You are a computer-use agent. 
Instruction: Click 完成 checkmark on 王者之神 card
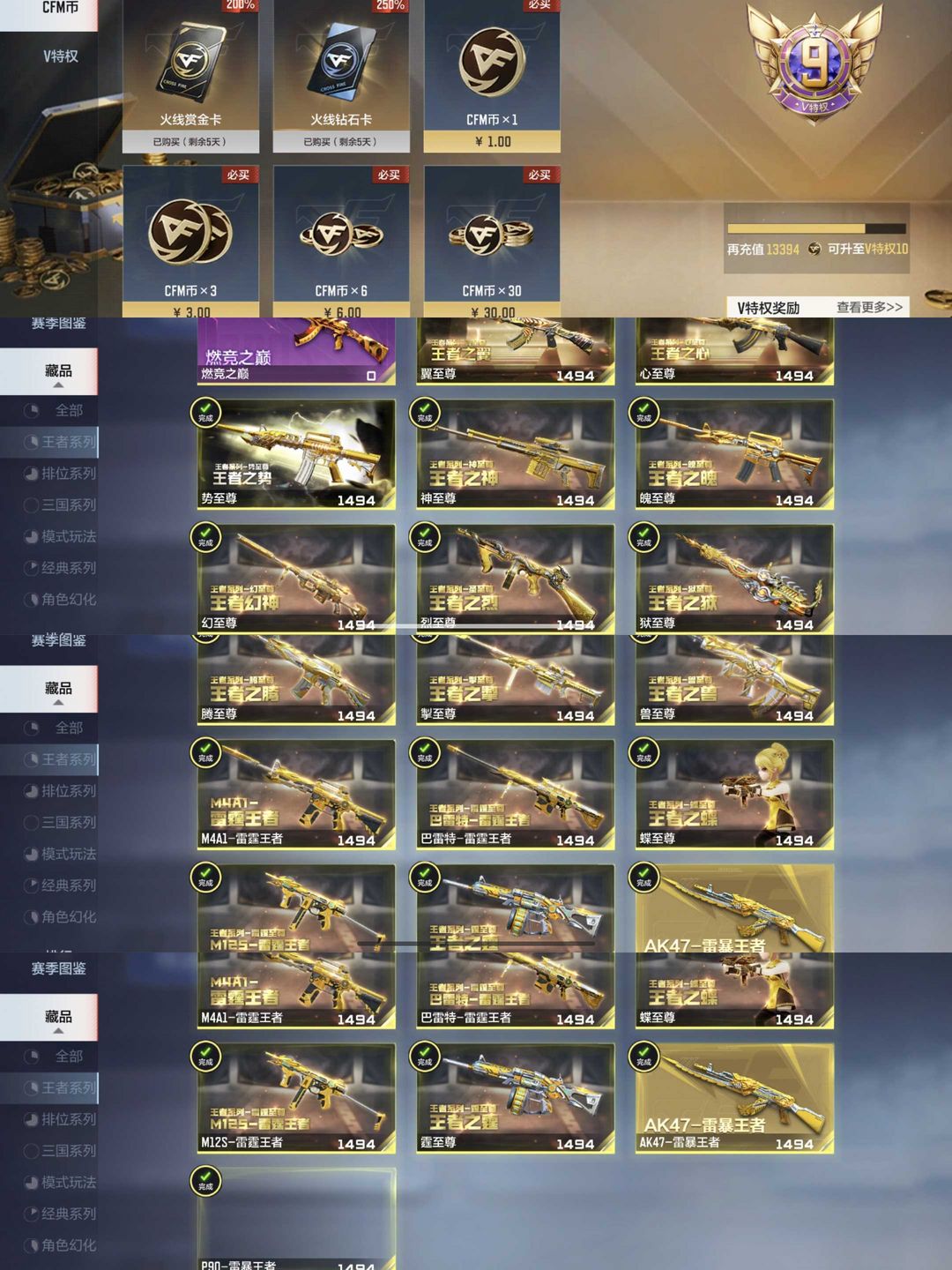pyautogui.click(x=425, y=412)
